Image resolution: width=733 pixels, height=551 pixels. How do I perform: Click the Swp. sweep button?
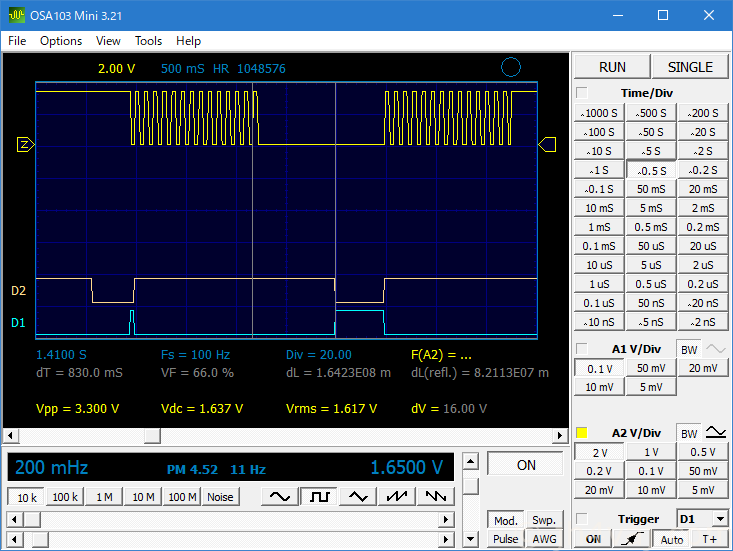pos(544,520)
